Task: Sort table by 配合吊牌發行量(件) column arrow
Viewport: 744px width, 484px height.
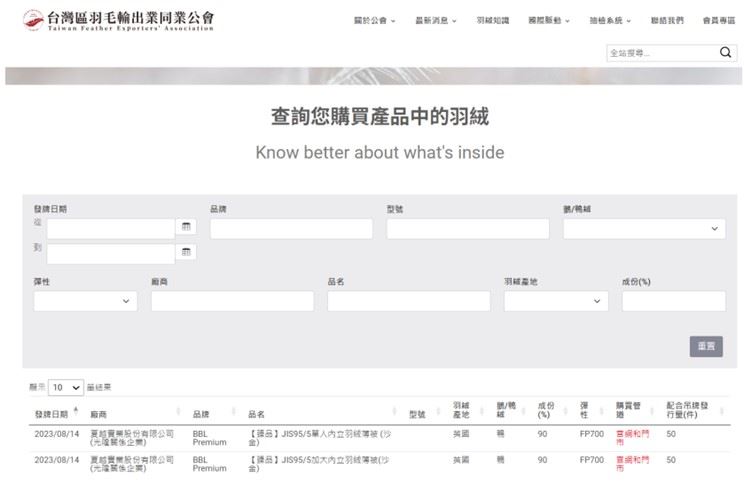Action: coord(722,411)
